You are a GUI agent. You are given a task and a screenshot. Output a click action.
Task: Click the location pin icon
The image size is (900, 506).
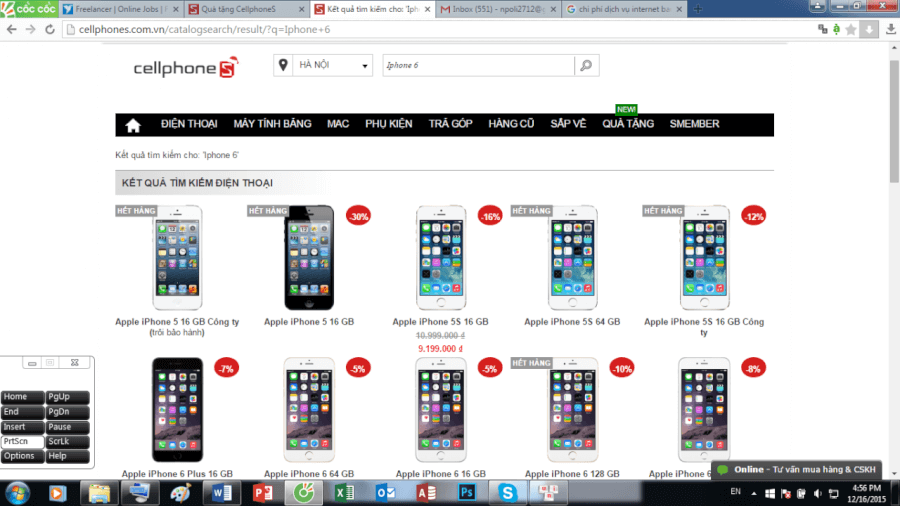283,65
